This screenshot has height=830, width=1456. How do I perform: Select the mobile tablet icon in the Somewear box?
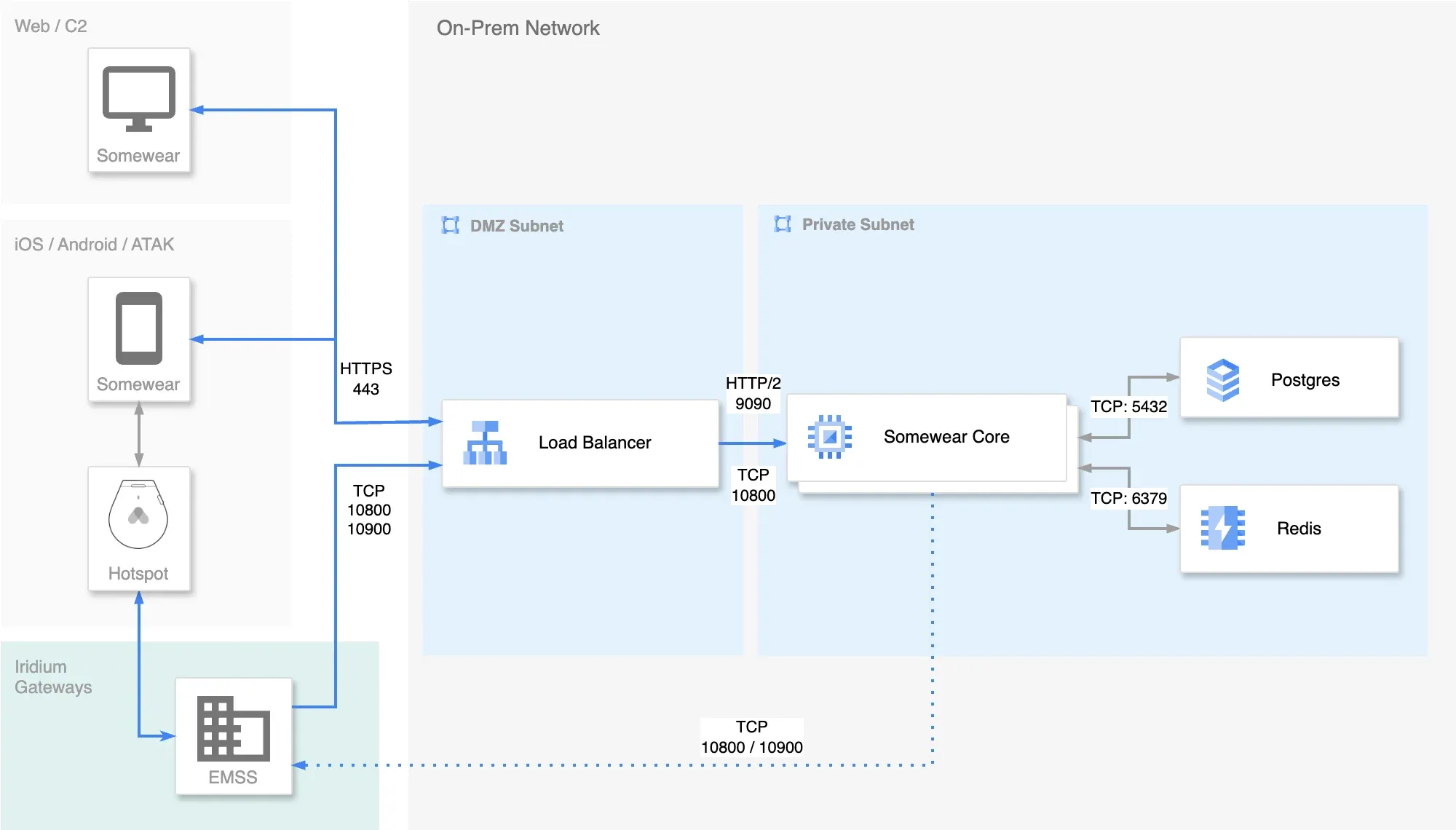pos(138,328)
